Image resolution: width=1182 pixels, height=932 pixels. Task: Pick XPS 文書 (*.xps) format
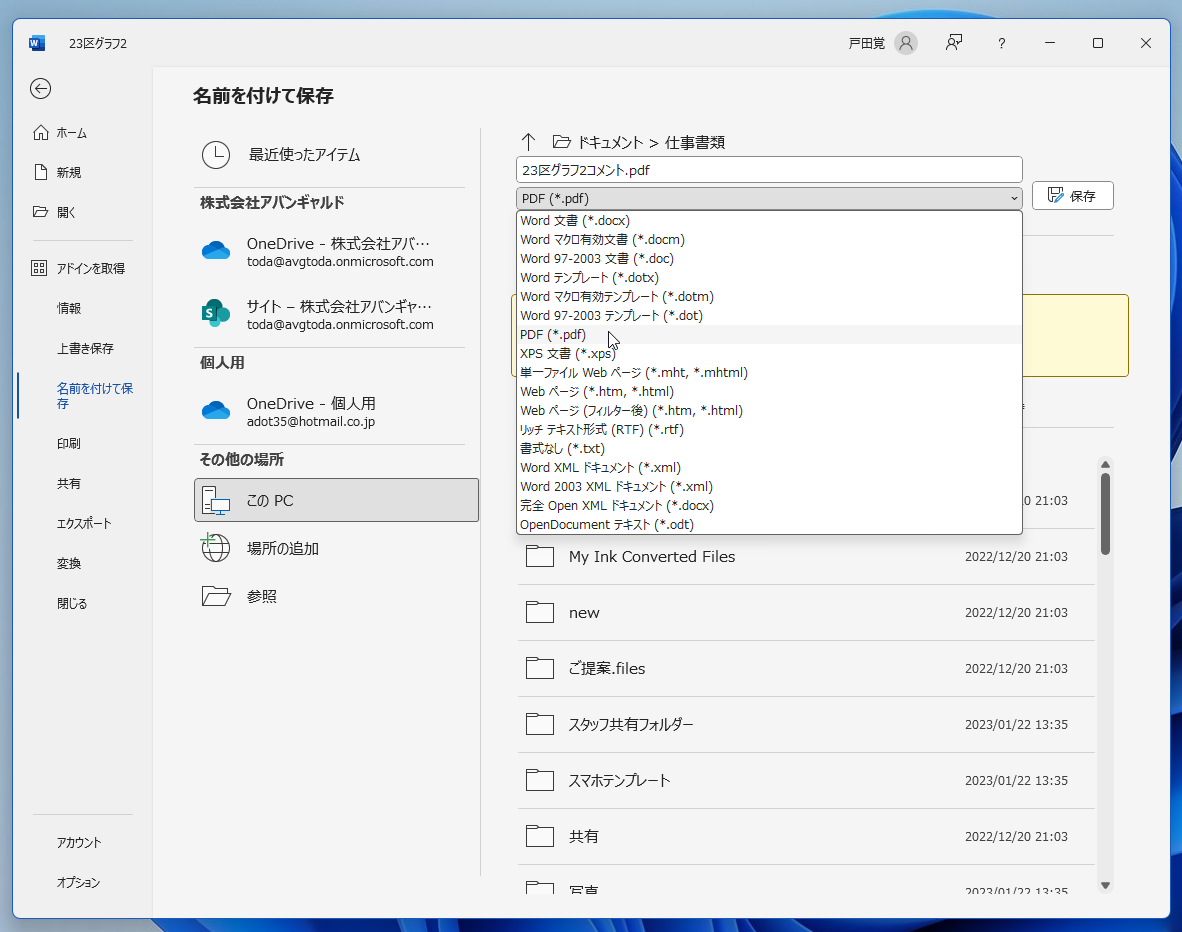pos(769,354)
